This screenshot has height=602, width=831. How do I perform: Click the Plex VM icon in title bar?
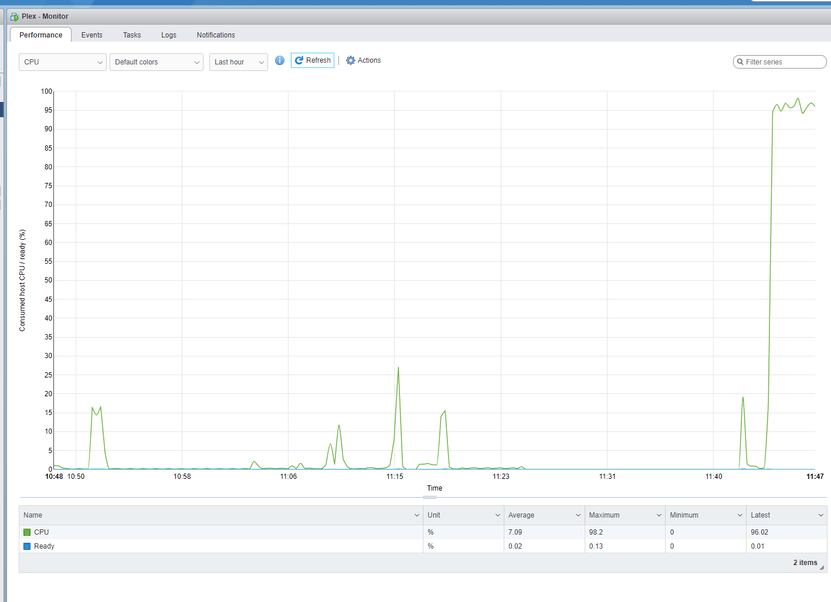click(x=14, y=16)
